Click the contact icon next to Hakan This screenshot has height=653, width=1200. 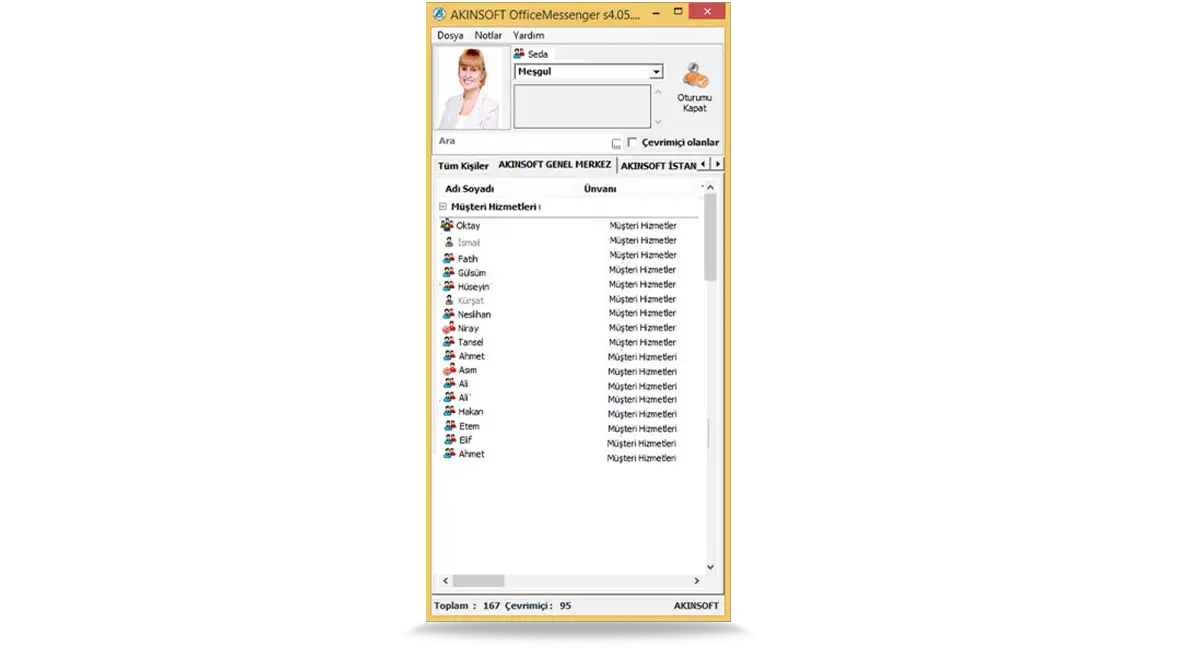click(x=449, y=411)
